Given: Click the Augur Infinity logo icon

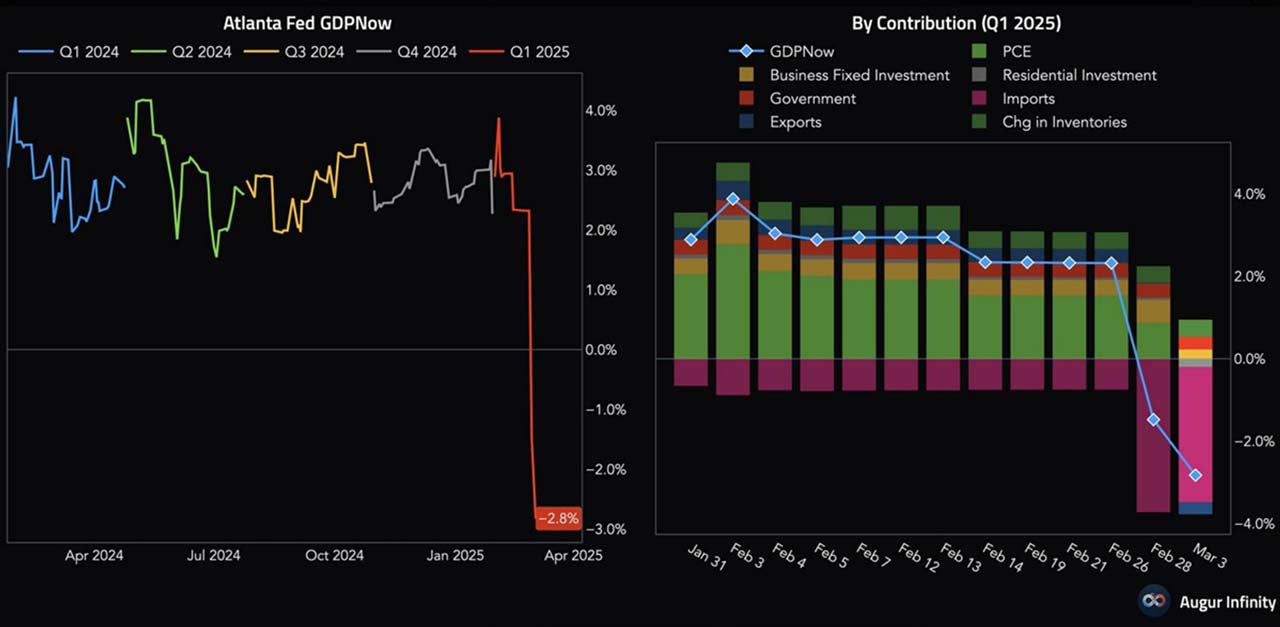Looking at the screenshot, I should pyautogui.click(x=1156, y=601).
